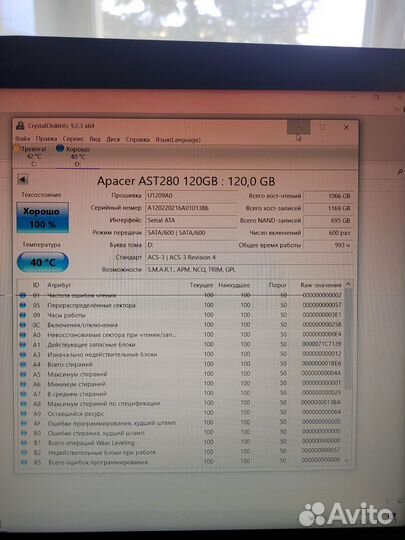Minimize the CrystalDiskInfo window
This screenshot has width=405, height=540.
[299, 127]
